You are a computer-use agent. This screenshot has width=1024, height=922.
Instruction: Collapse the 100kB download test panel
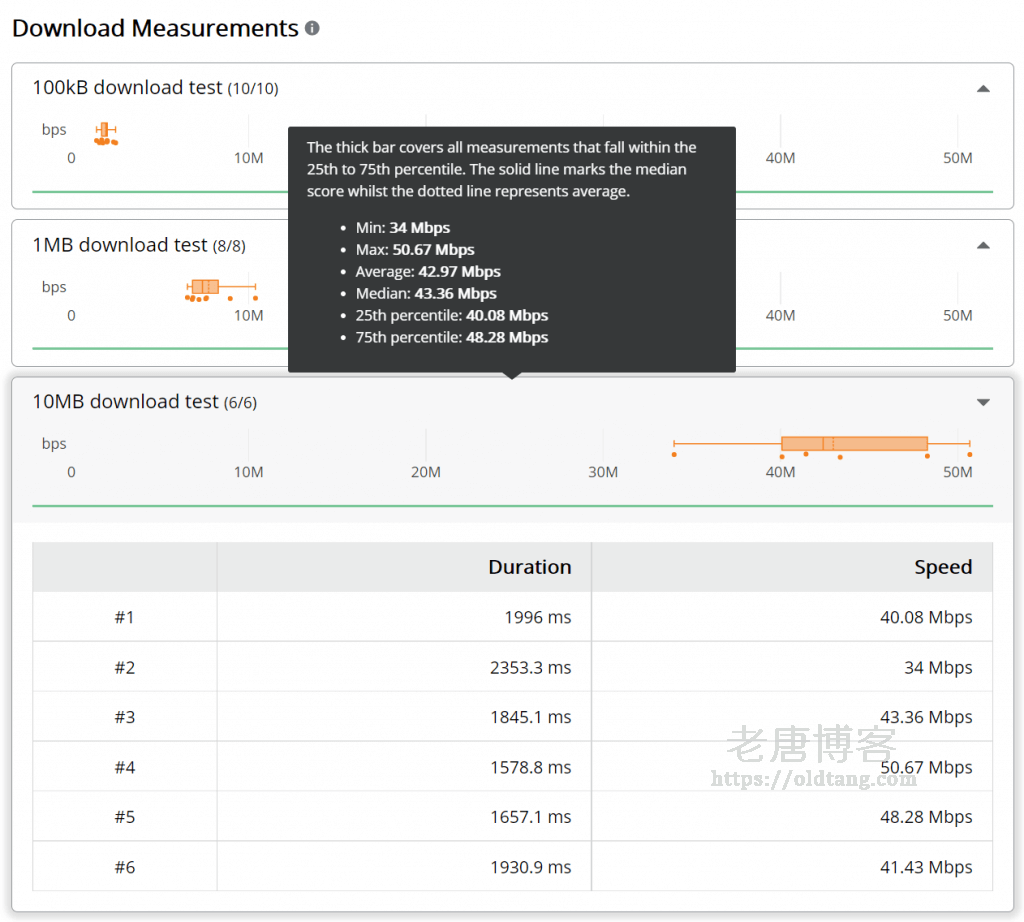pos(983,89)
